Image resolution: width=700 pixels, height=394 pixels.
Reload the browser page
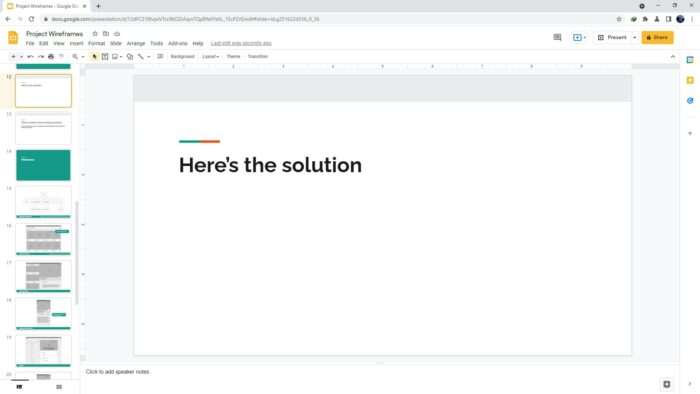point(31,19)
